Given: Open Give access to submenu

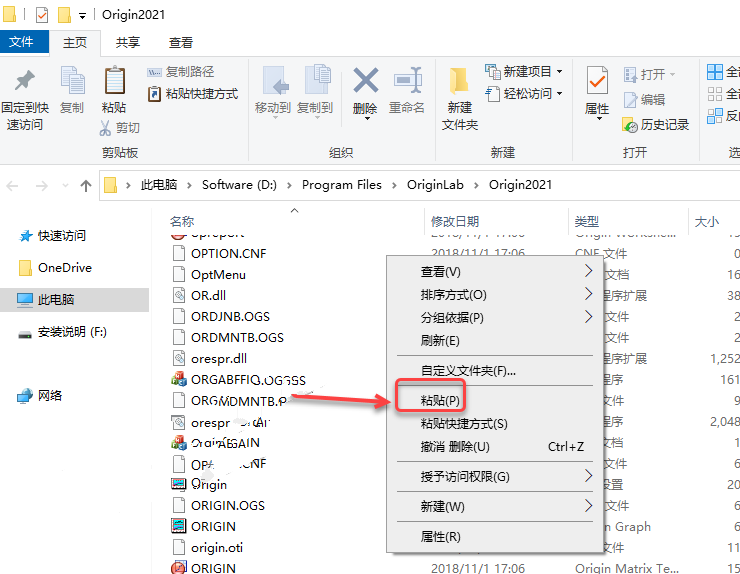Looking at the screenshot, I should (495, 477).
